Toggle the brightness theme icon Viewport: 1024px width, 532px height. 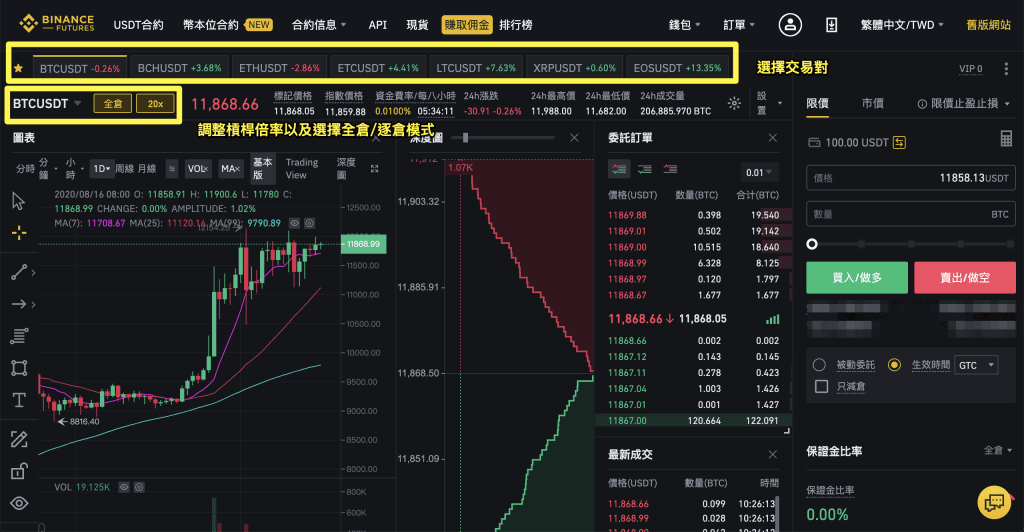pyautogui.click(x=734, y=103)
